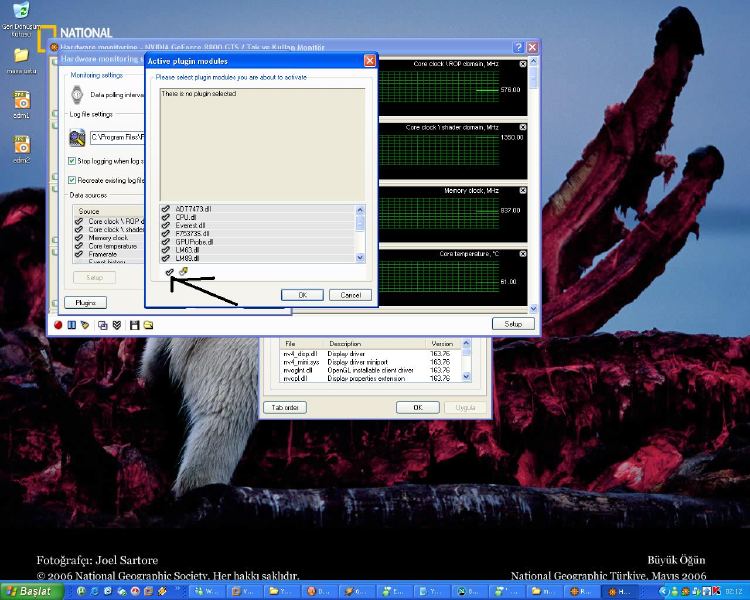Click the red K icon in system tray

(x=717, y=592)
